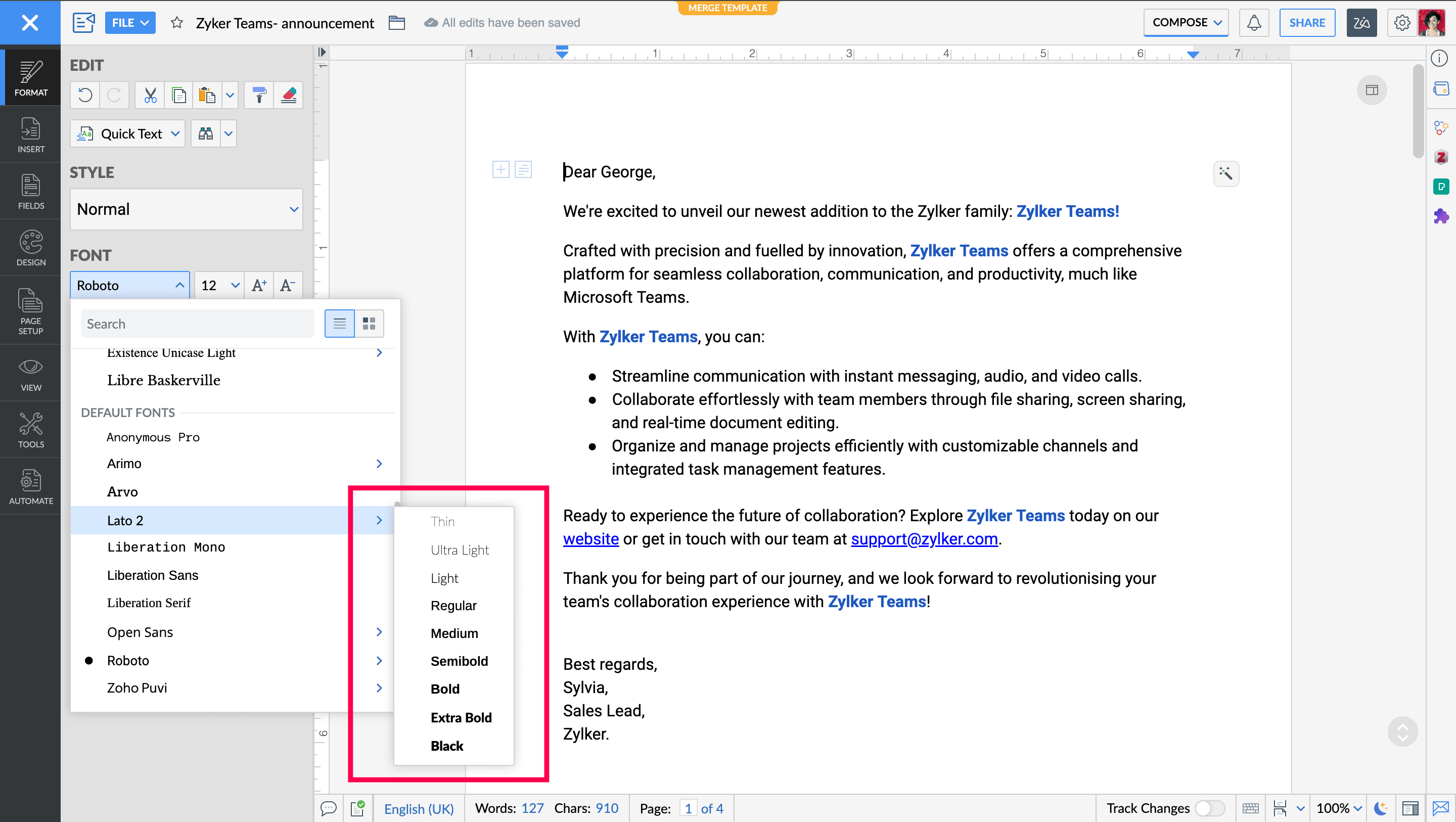Viewport: 1456px width, 822px height.
Task: Click the right indent ruler marker
Action: (x=1193, y=54)
